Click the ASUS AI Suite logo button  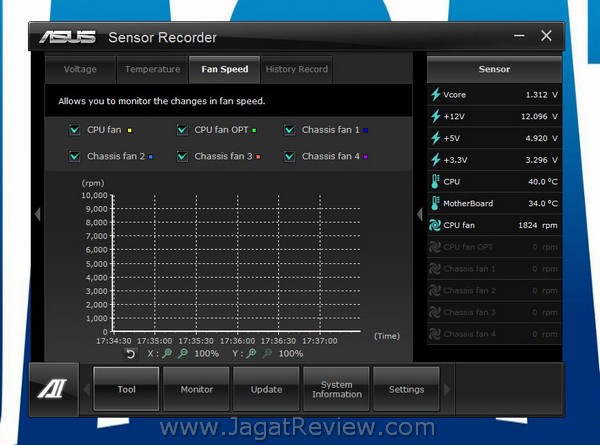[53, 389]
